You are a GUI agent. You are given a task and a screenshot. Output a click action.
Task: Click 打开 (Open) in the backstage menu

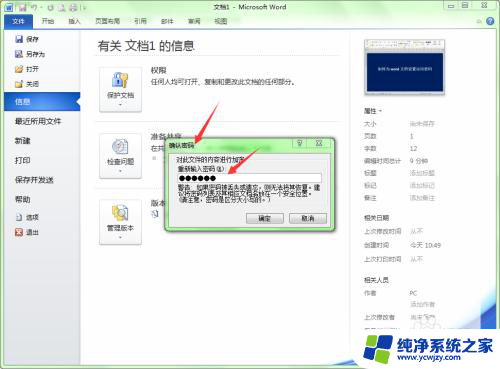coord(27,69)
